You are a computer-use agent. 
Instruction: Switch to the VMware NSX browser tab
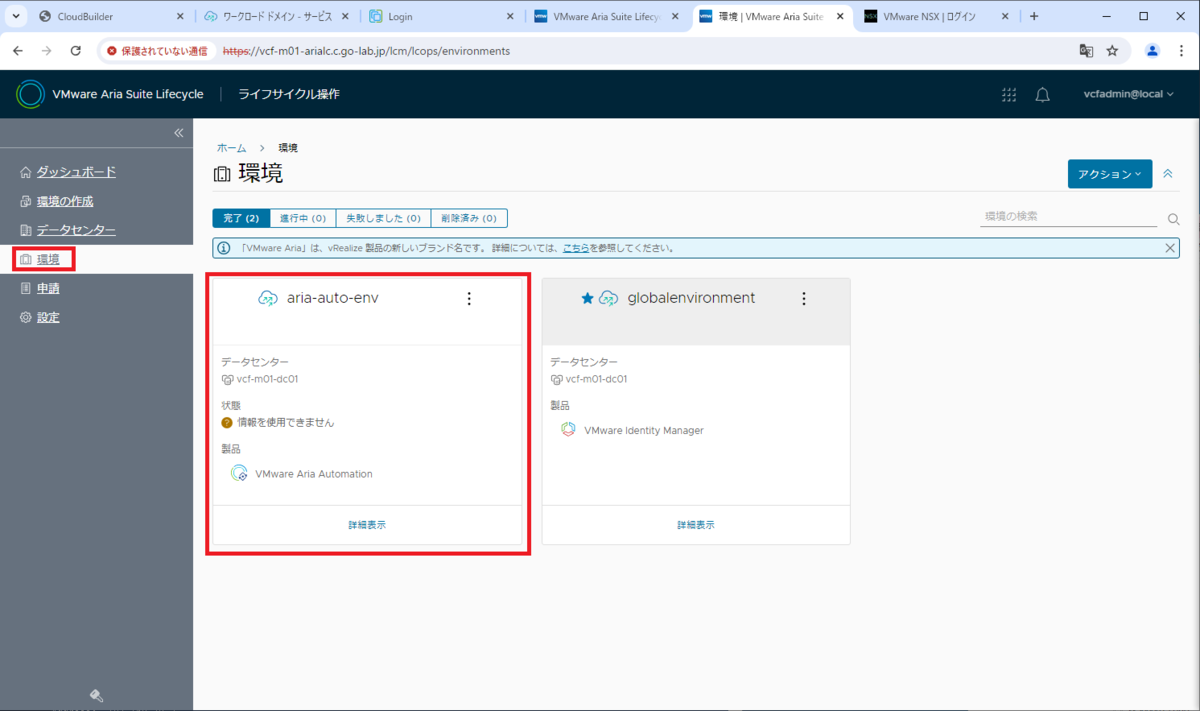coord(935,17)
